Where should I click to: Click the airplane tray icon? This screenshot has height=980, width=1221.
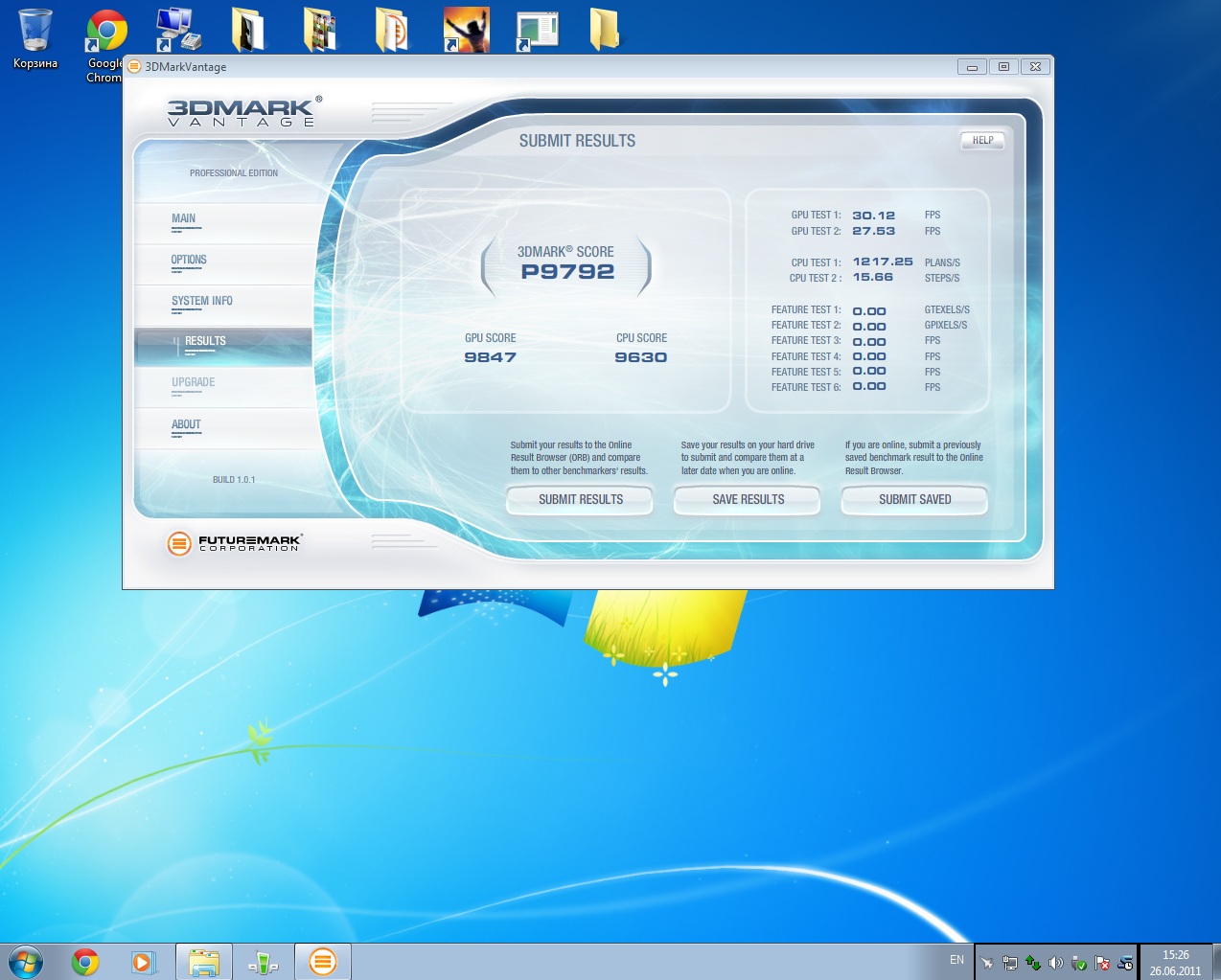pyautogui.click(x=987, y=963)
